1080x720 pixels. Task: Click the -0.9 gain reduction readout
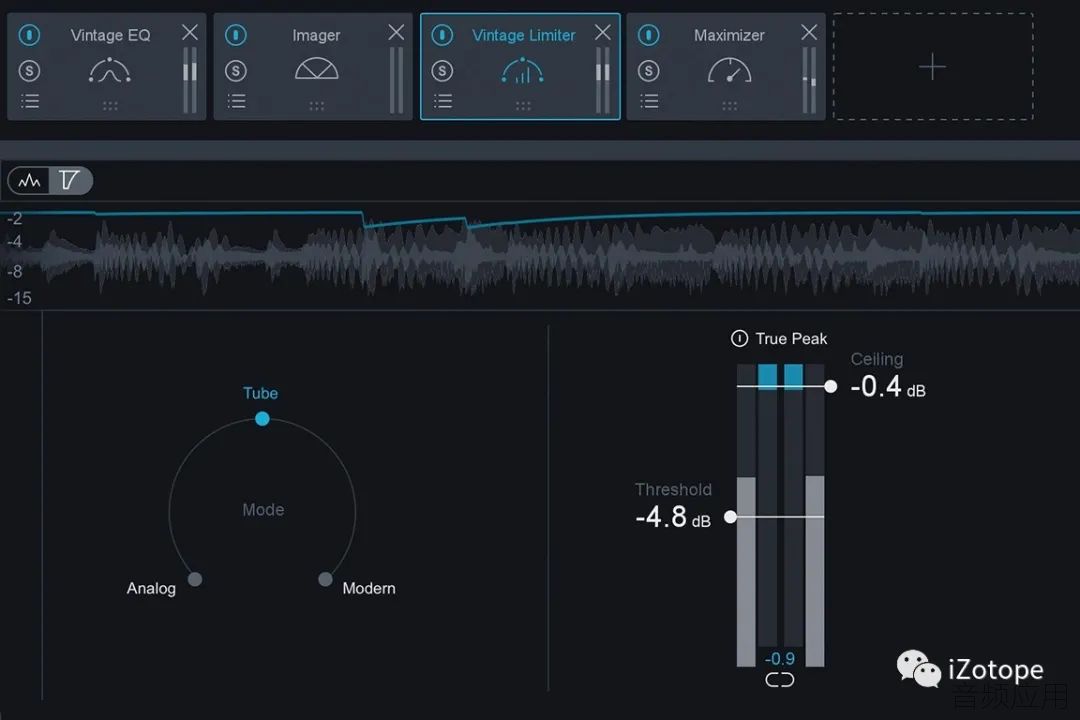coord(780,659)
